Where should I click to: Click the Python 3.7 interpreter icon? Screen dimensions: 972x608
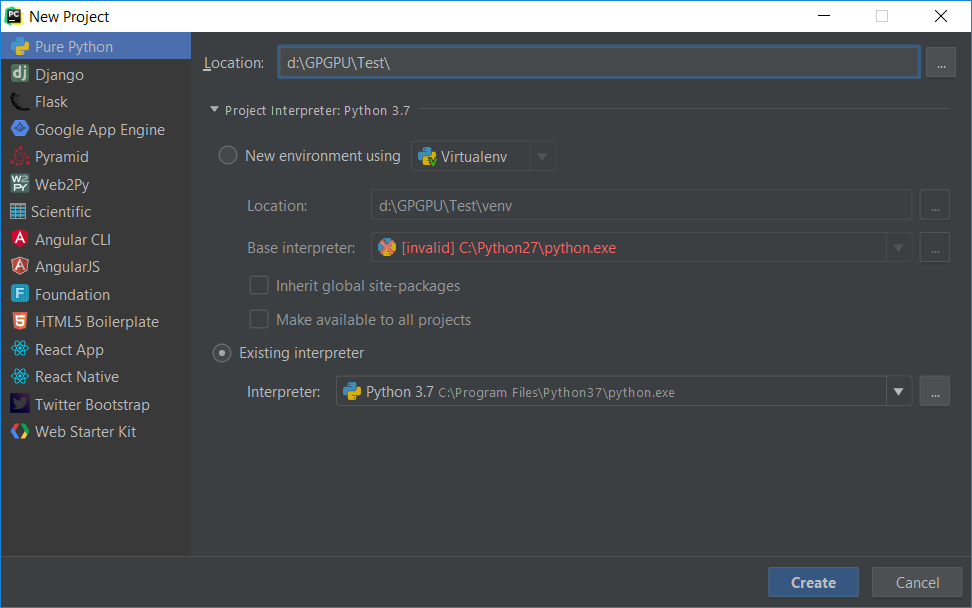[x=352, y=391]
